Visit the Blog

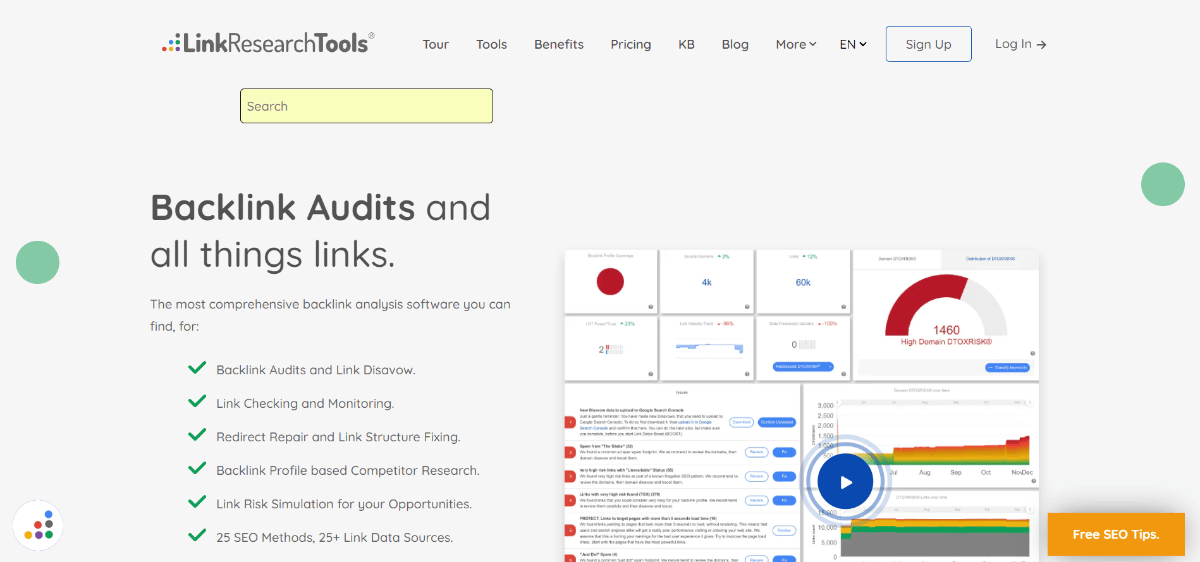735,44
